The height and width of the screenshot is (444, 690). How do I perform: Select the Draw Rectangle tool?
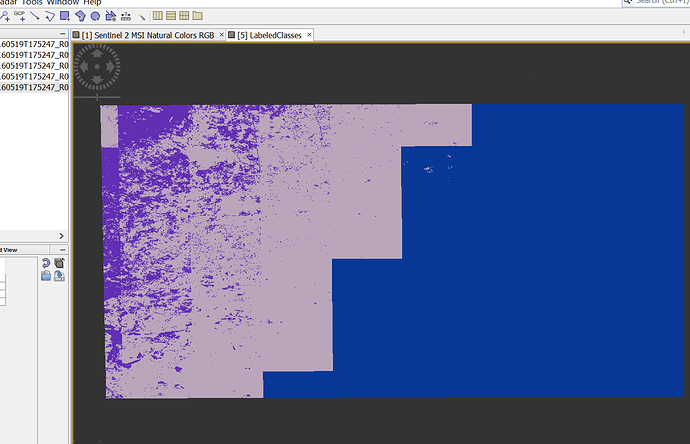click(65, 16)
